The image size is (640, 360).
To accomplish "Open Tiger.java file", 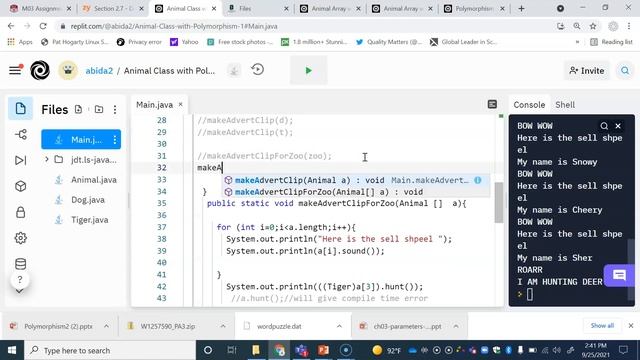I will tap(89, 220).
